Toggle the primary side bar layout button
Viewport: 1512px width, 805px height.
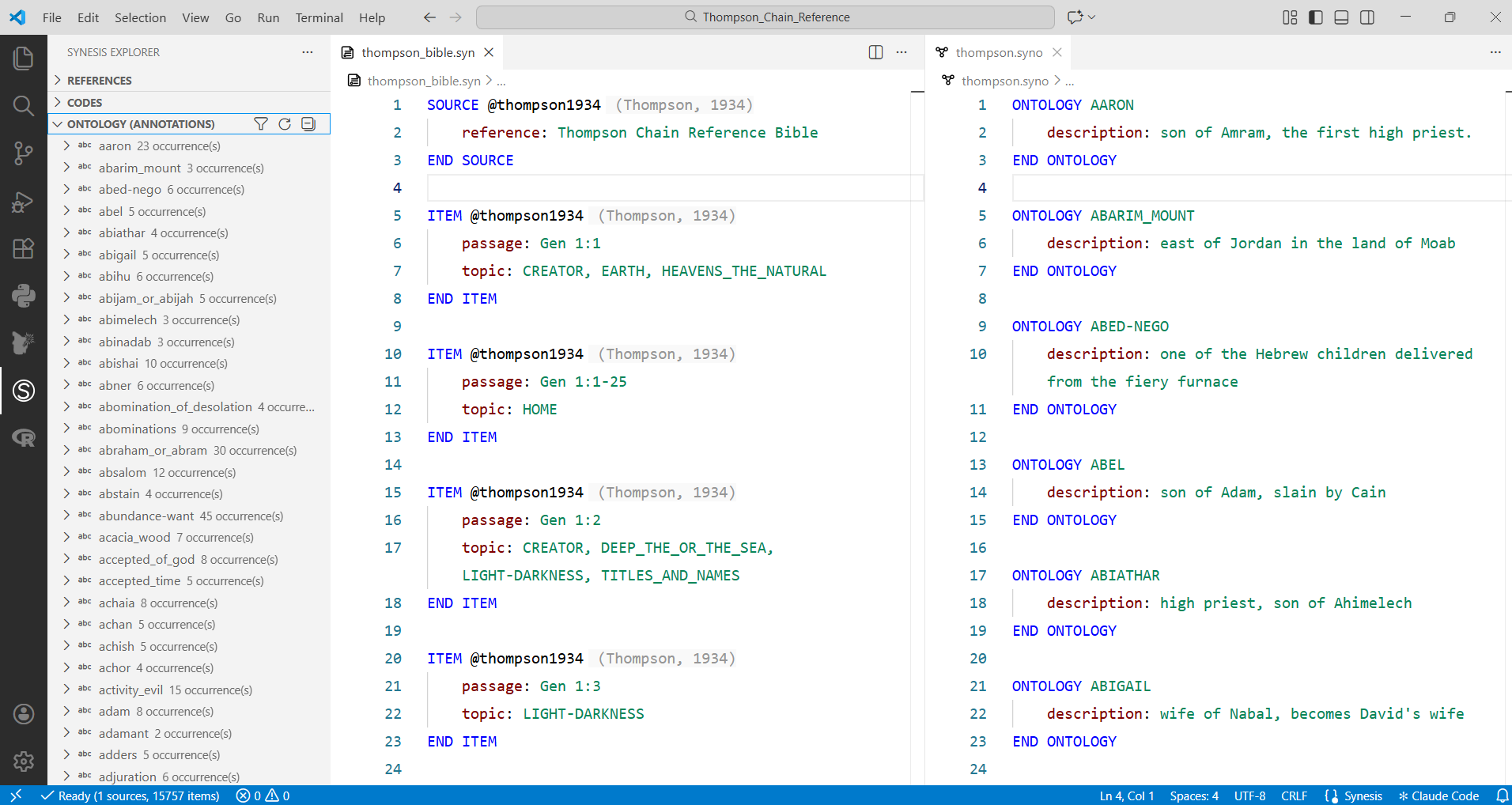tap(1316, 17)
